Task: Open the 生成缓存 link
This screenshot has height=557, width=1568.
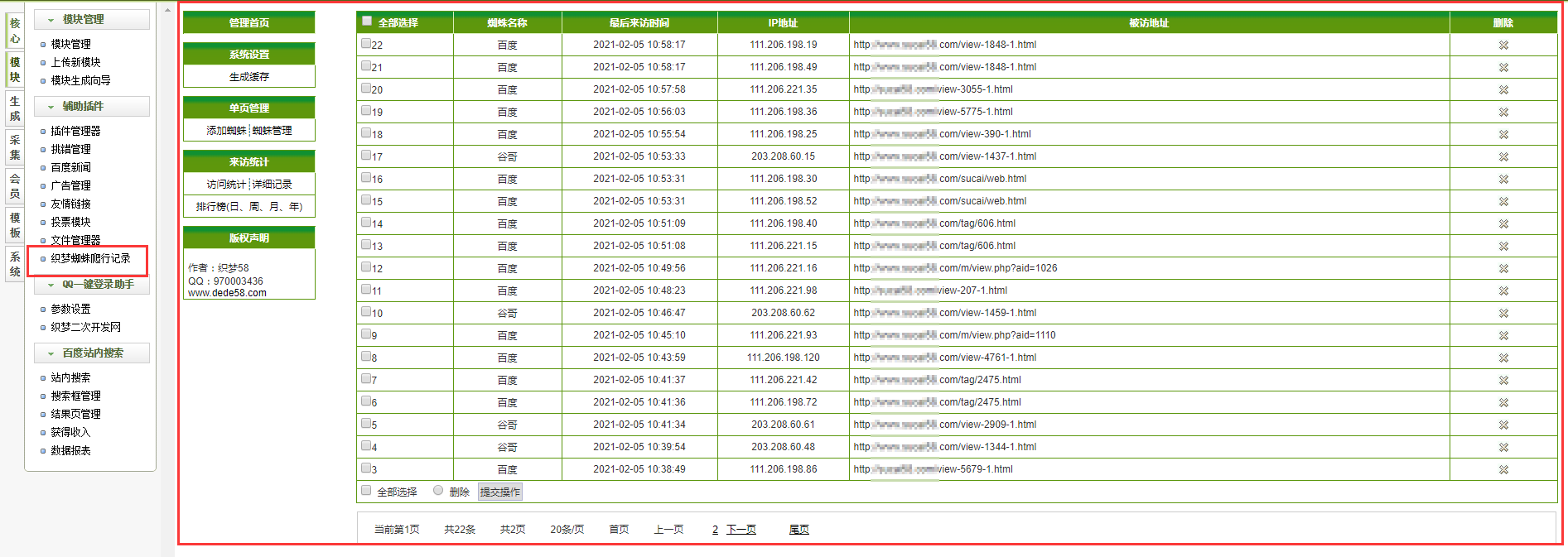Action: 249,77
